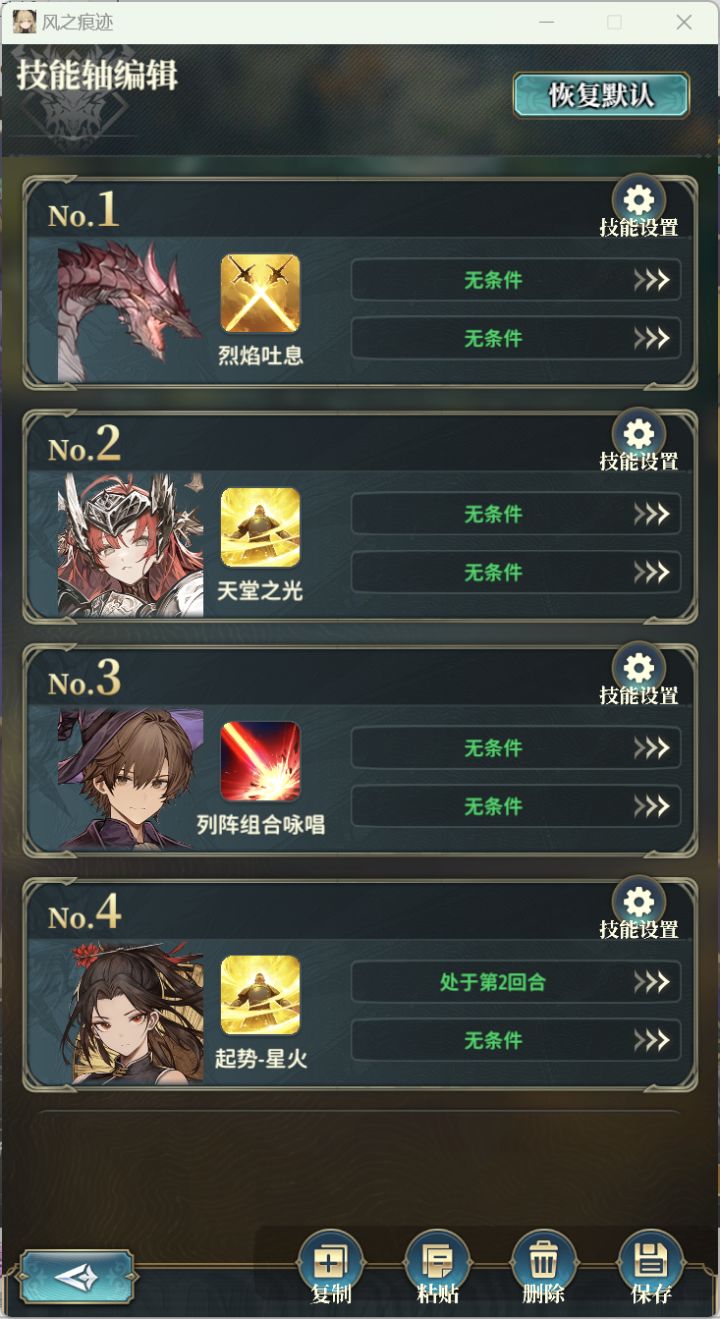Expand No.2 second 无条件 condition

point(516,572)
